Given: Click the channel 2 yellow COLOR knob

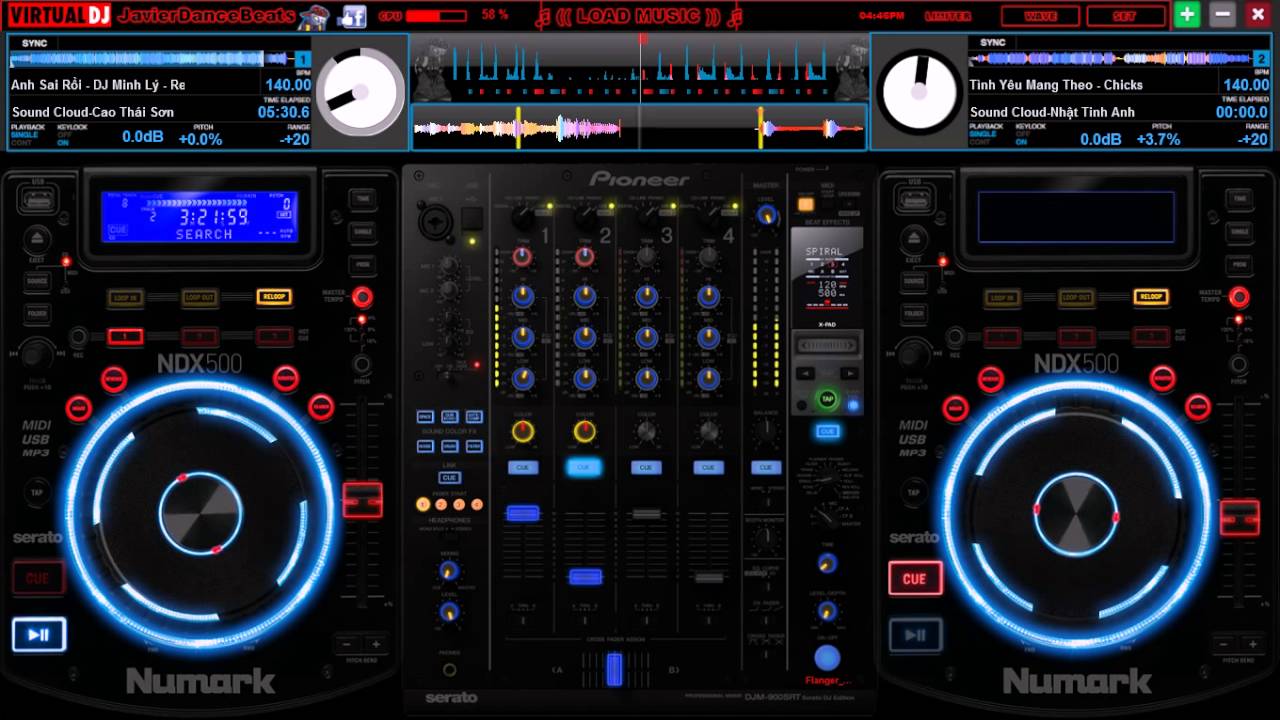Looking at the screenshot, I should tap(584, 432).
